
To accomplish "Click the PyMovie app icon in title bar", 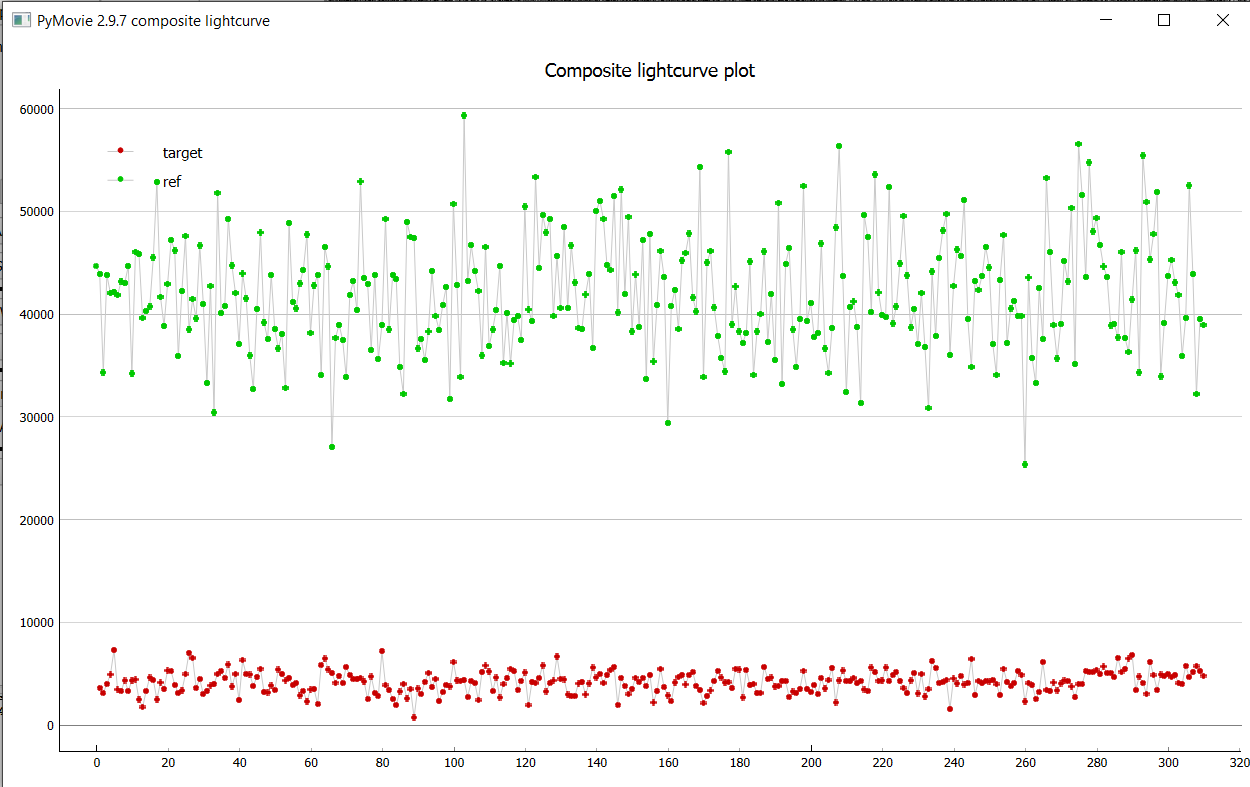I will (21, 20).
